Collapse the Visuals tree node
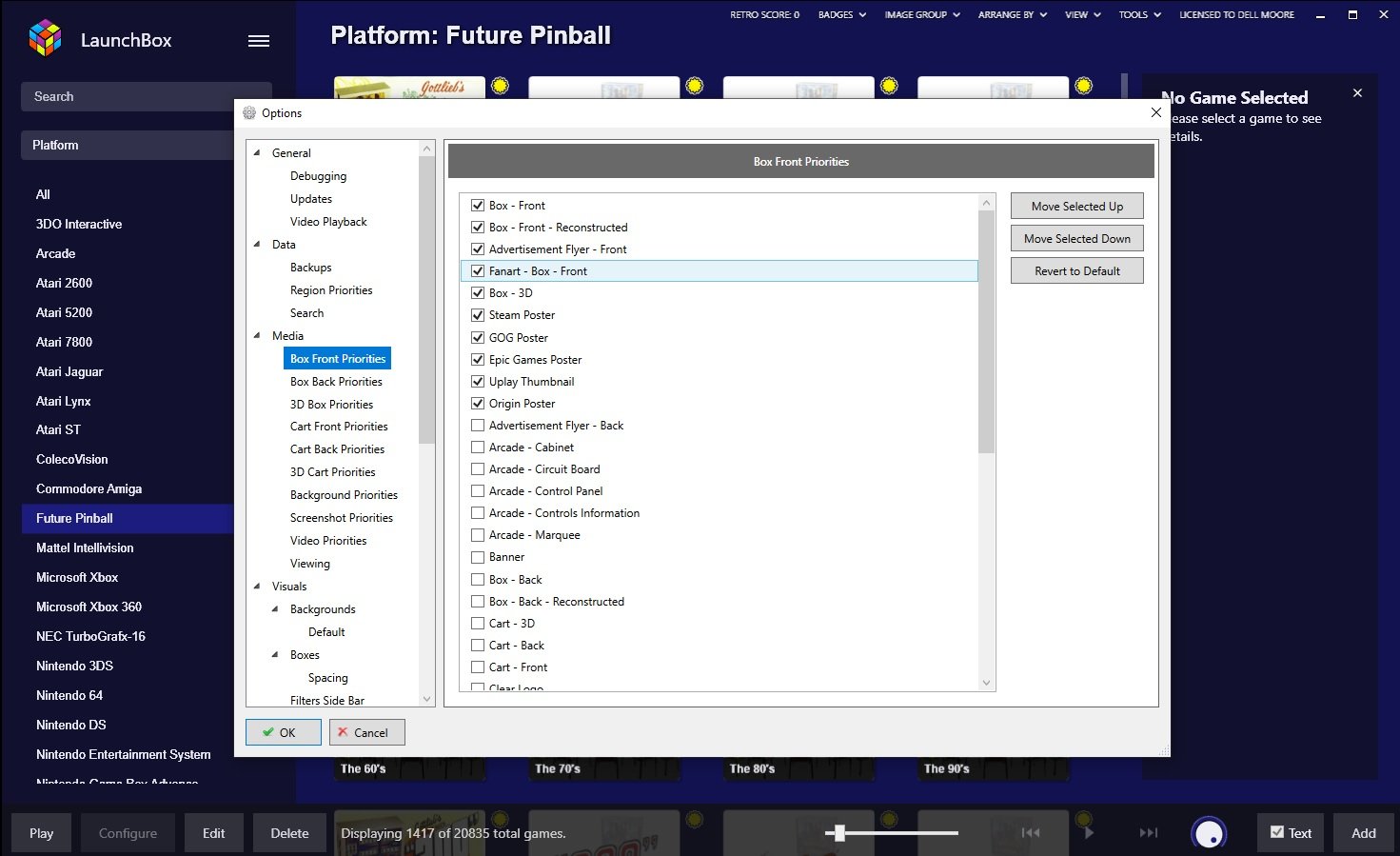Screen dimensions: 1400x856 coord(257,586)
